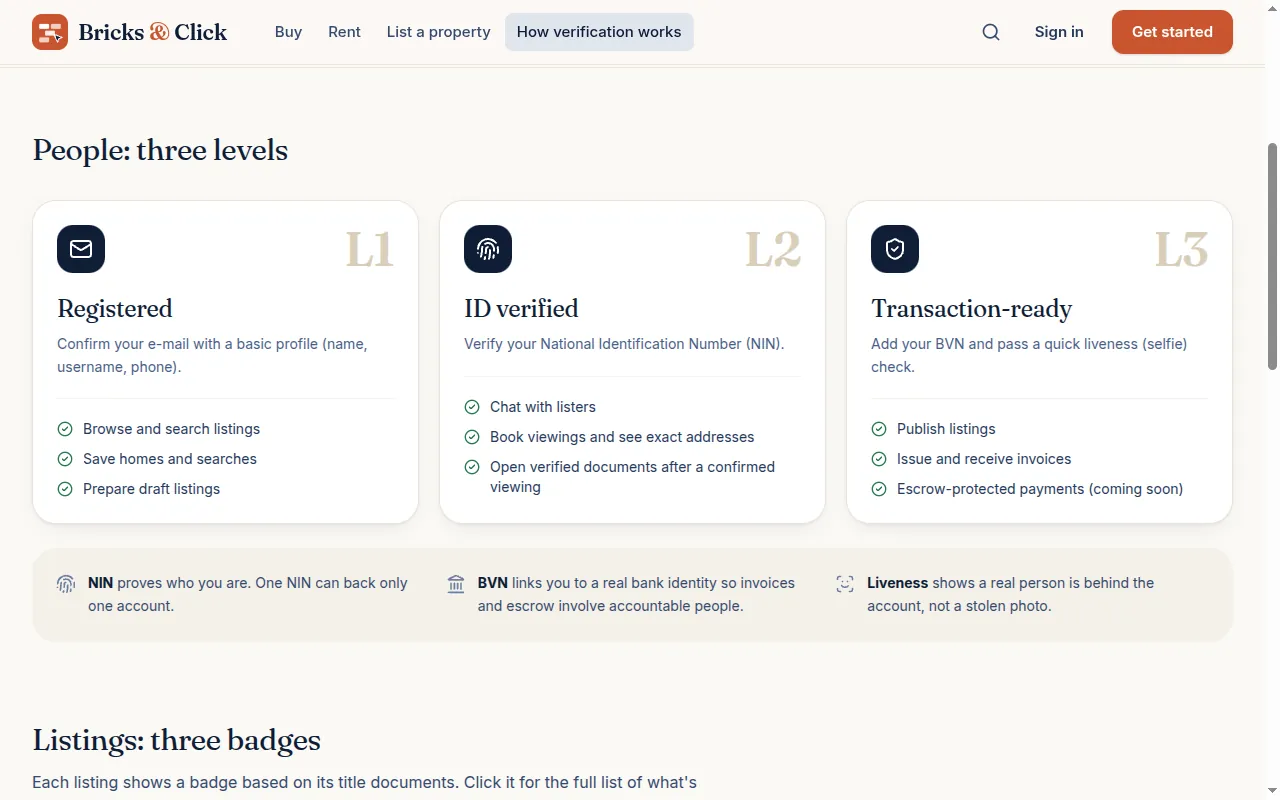
Task: Go to List a property
Action: (439, 32)
